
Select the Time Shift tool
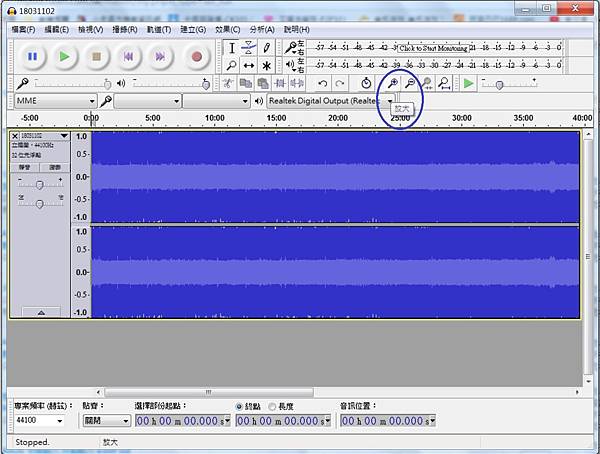point(249,66)
